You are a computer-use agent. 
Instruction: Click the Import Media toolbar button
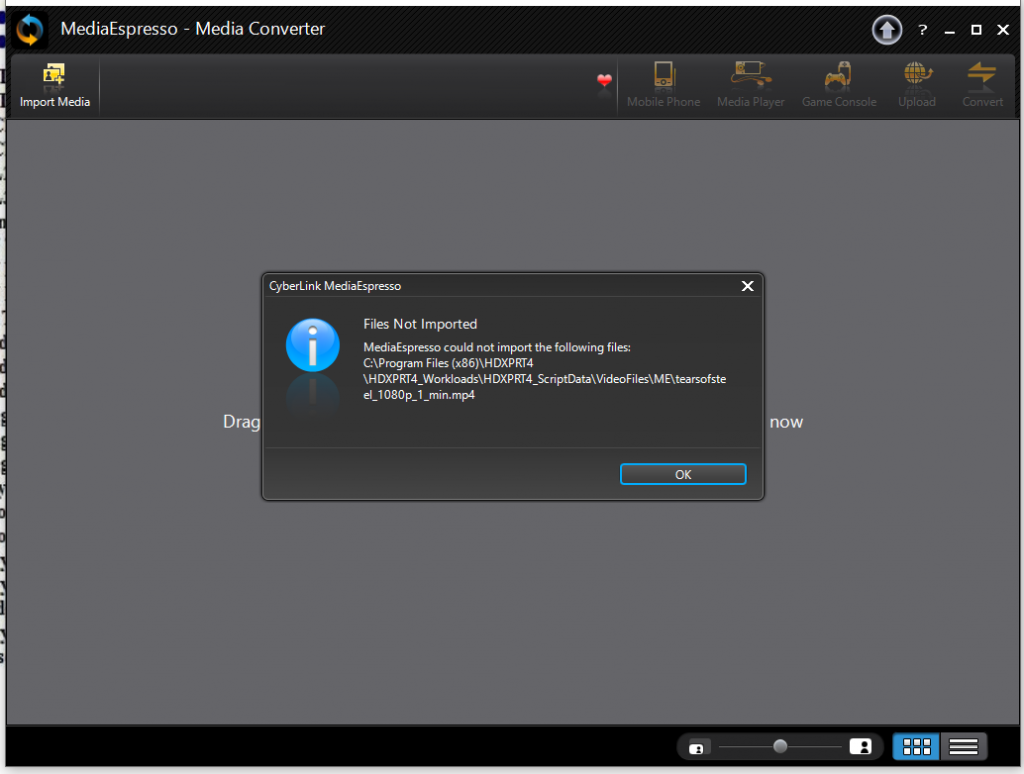tap(55, 86)
